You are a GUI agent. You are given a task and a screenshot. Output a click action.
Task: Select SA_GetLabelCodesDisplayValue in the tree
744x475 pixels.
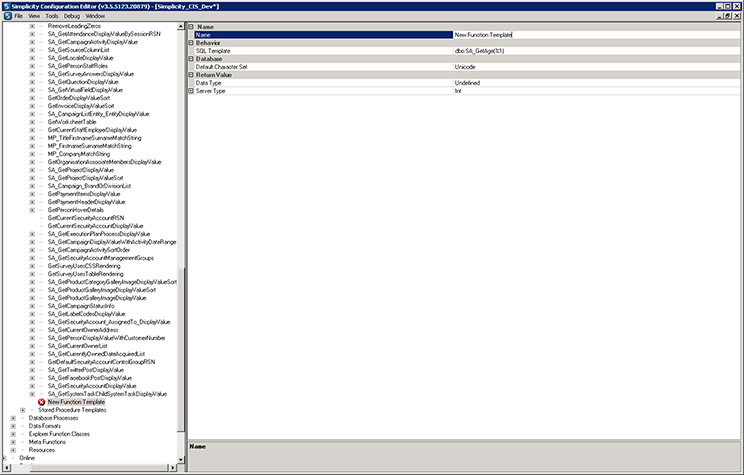[x=86, y=314]
